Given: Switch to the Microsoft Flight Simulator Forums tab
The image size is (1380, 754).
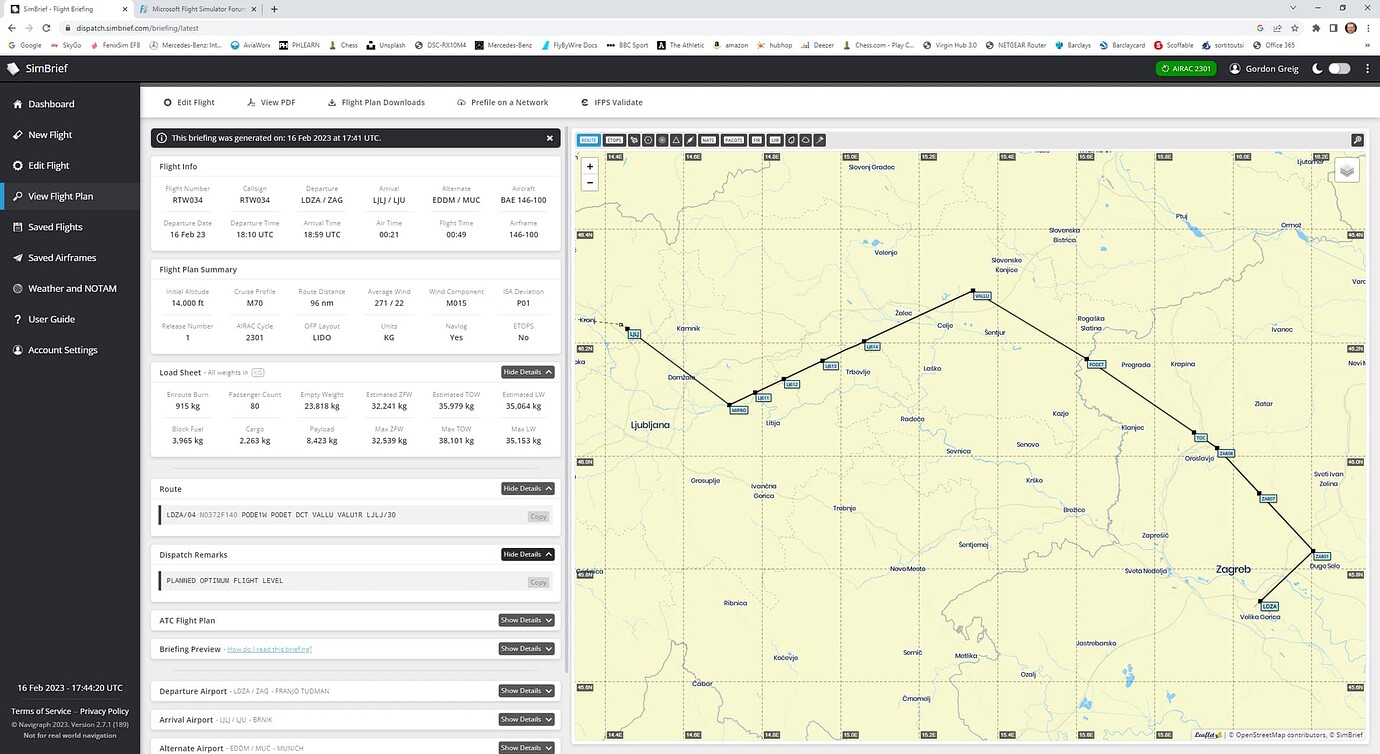Looking at the screenshot, I should pyautogui.click(x=196, y=8).
